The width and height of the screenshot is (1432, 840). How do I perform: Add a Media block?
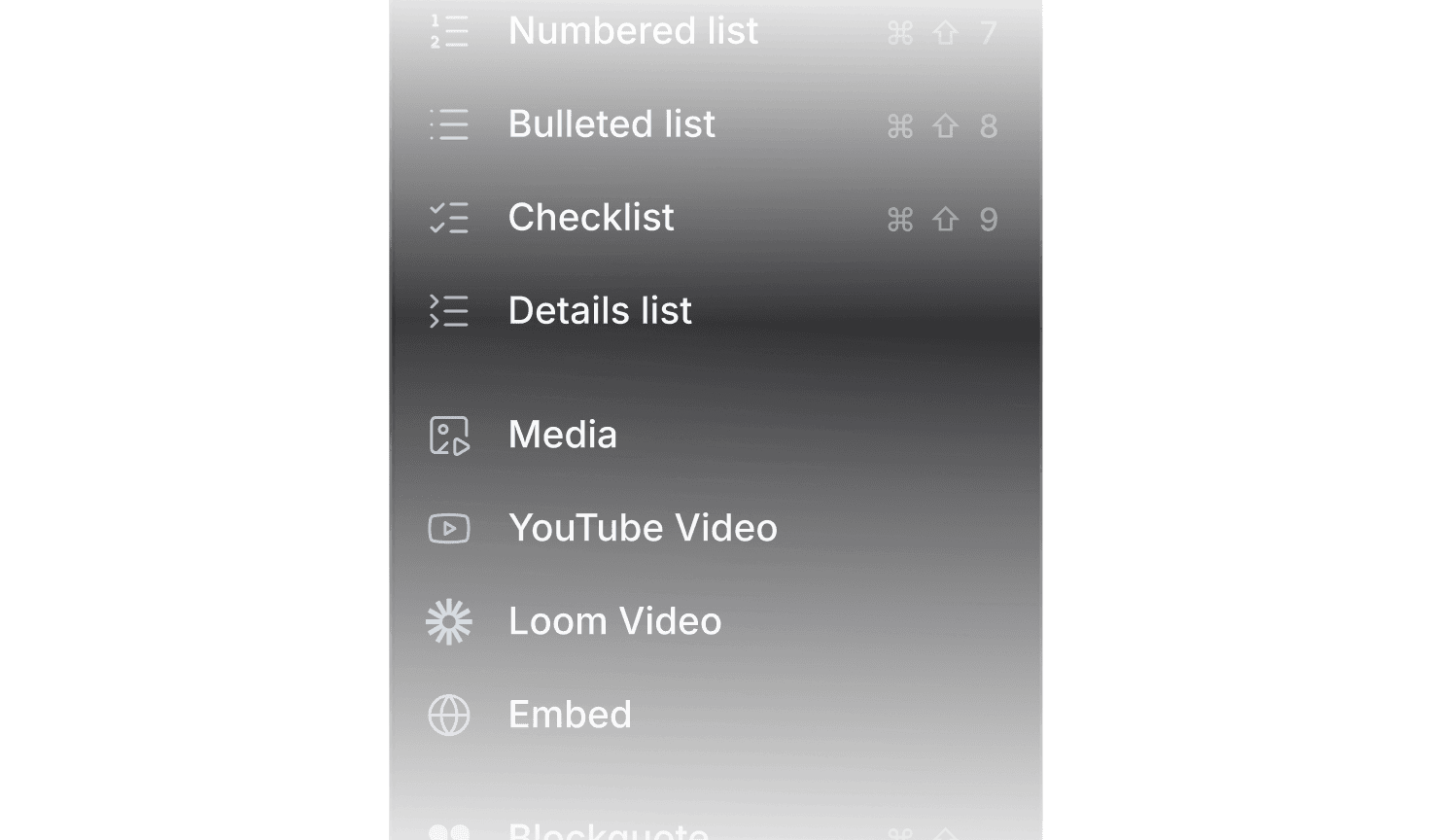[562, 436]
